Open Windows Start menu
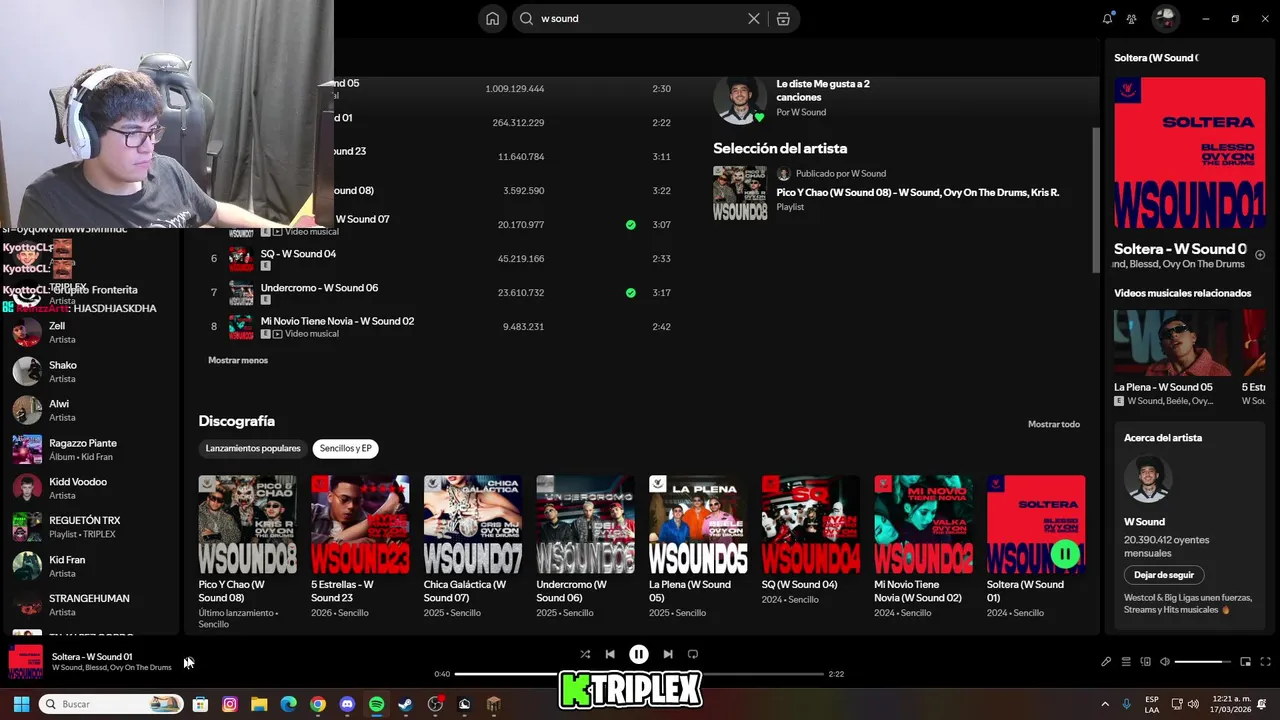1280x720 pixels. (21, 704)
